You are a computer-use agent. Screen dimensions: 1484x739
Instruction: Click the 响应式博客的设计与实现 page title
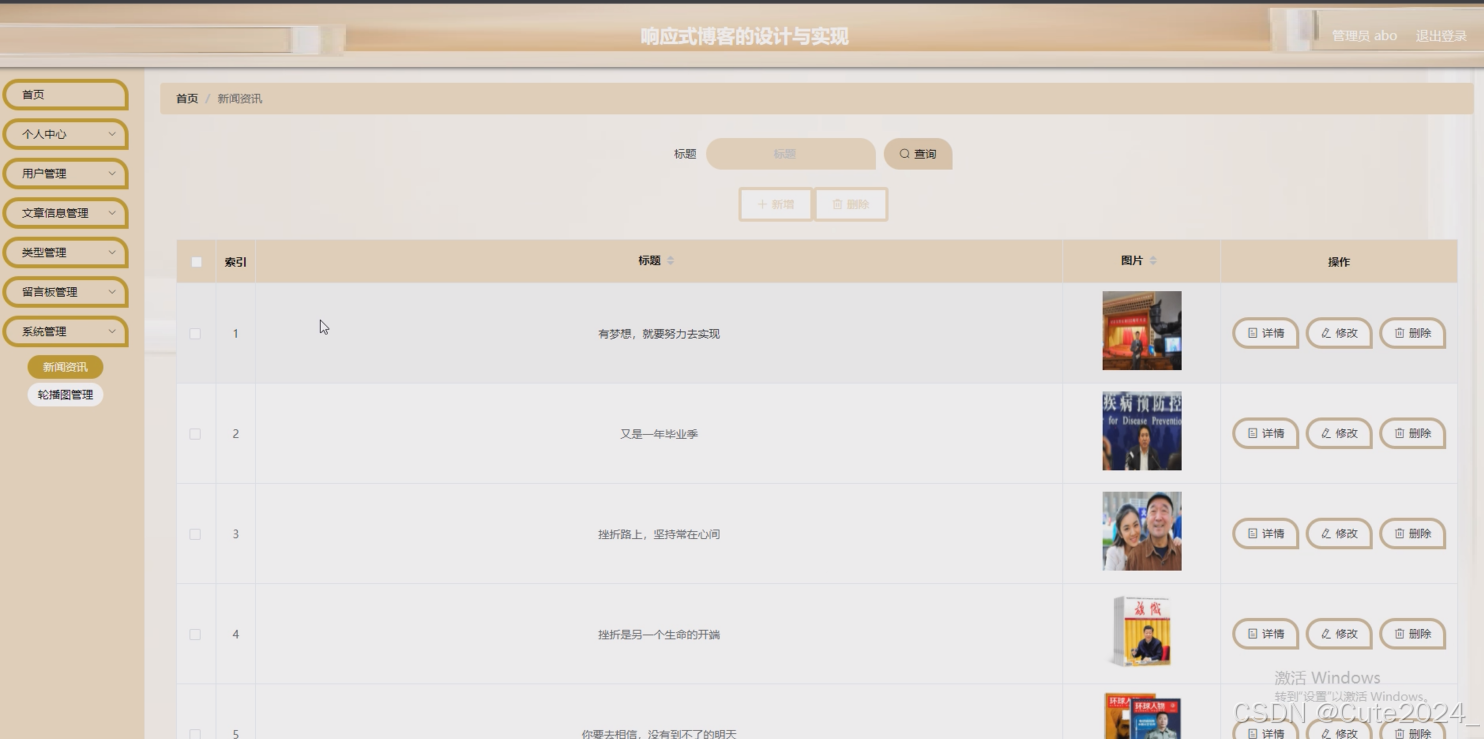[744, 37]
